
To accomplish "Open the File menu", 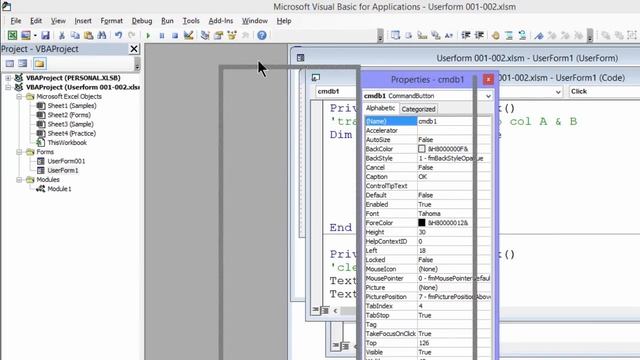I will (x=16, y=21).
